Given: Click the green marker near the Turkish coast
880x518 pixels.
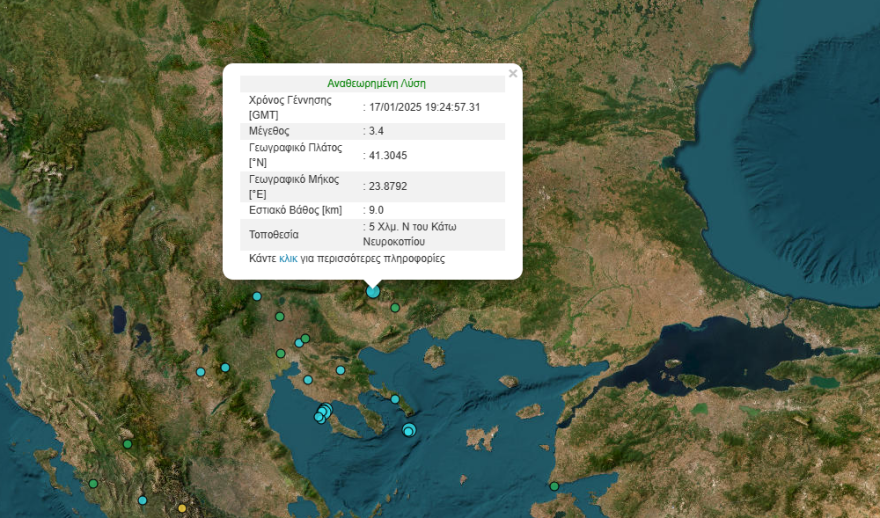Looking at the screenshot, I should click(554, 487).
